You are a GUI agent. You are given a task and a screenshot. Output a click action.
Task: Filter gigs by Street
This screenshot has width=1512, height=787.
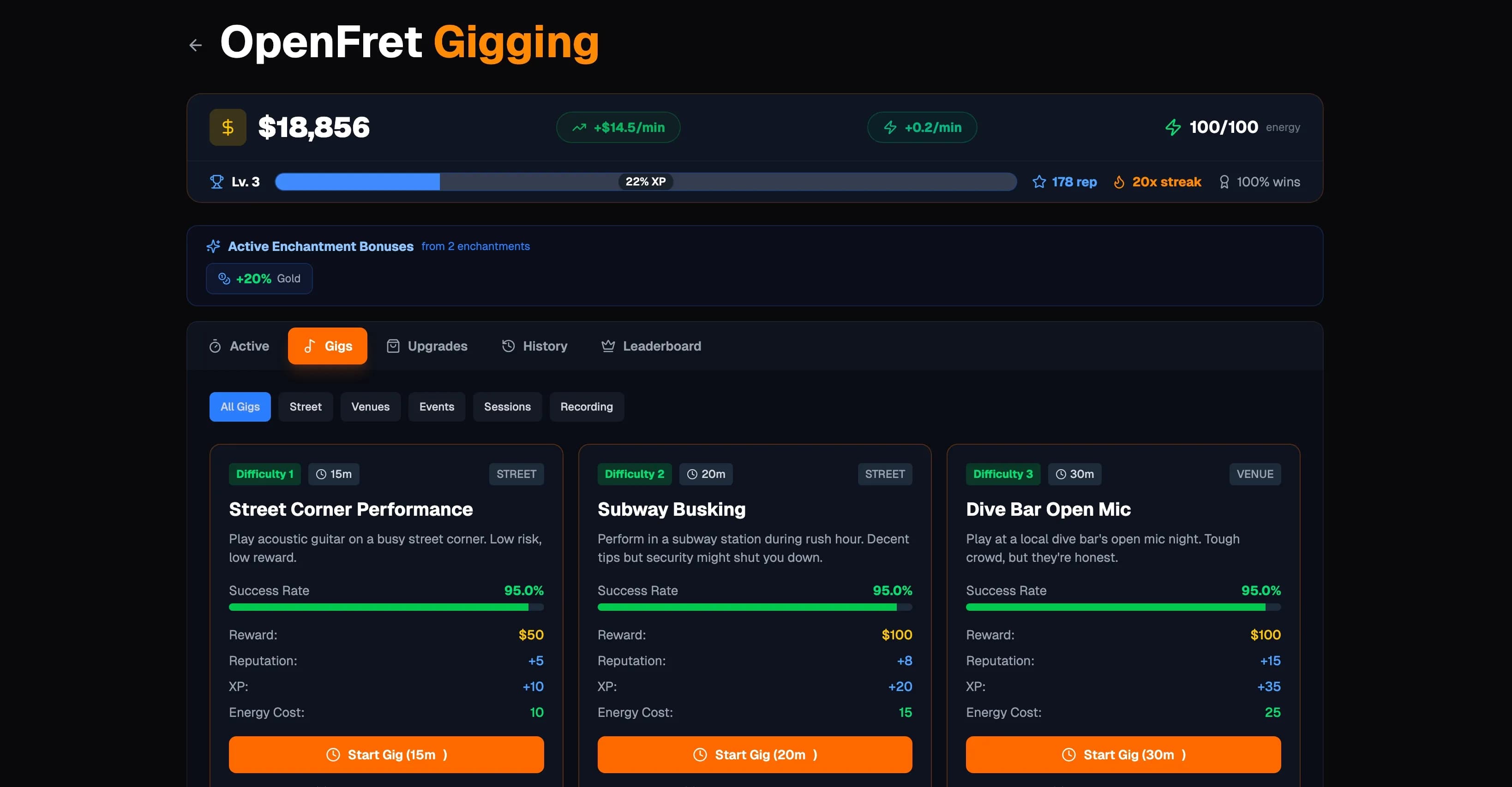[306, 407]
